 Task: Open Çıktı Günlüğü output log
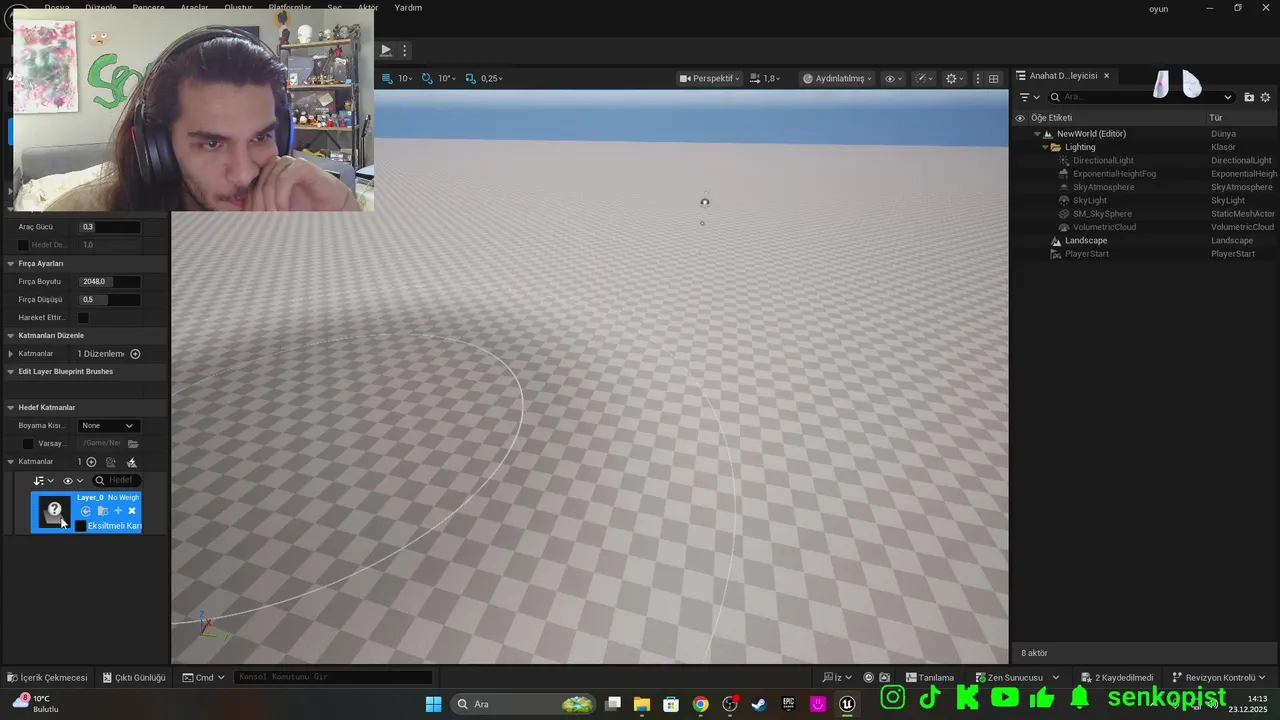134,677
